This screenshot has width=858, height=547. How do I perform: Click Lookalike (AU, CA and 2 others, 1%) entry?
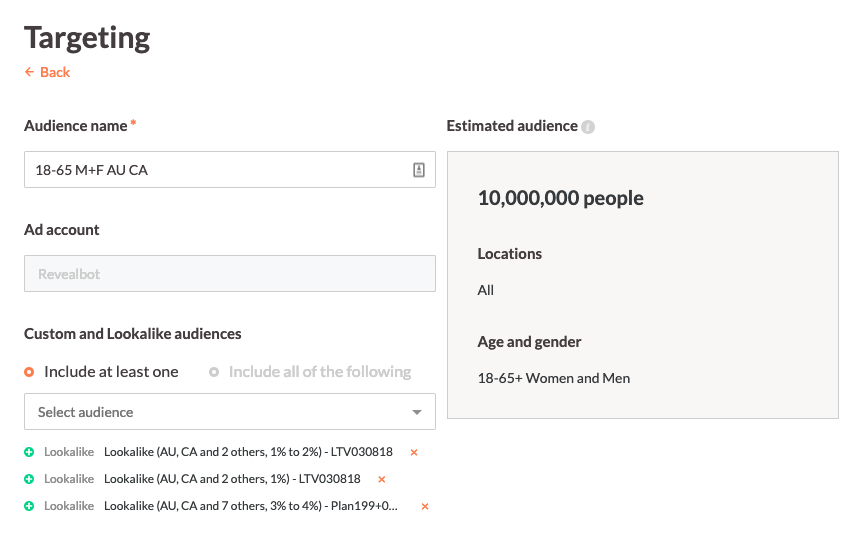pyautogui.click(x=232, y=479)
